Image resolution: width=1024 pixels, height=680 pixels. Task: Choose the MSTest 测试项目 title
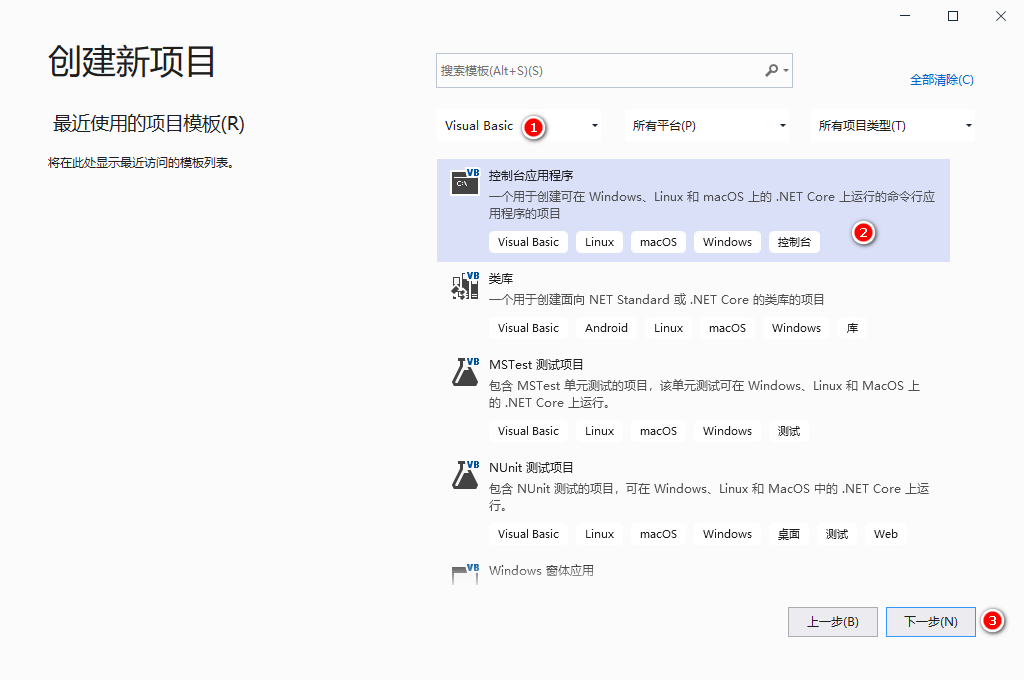(536, 364)
